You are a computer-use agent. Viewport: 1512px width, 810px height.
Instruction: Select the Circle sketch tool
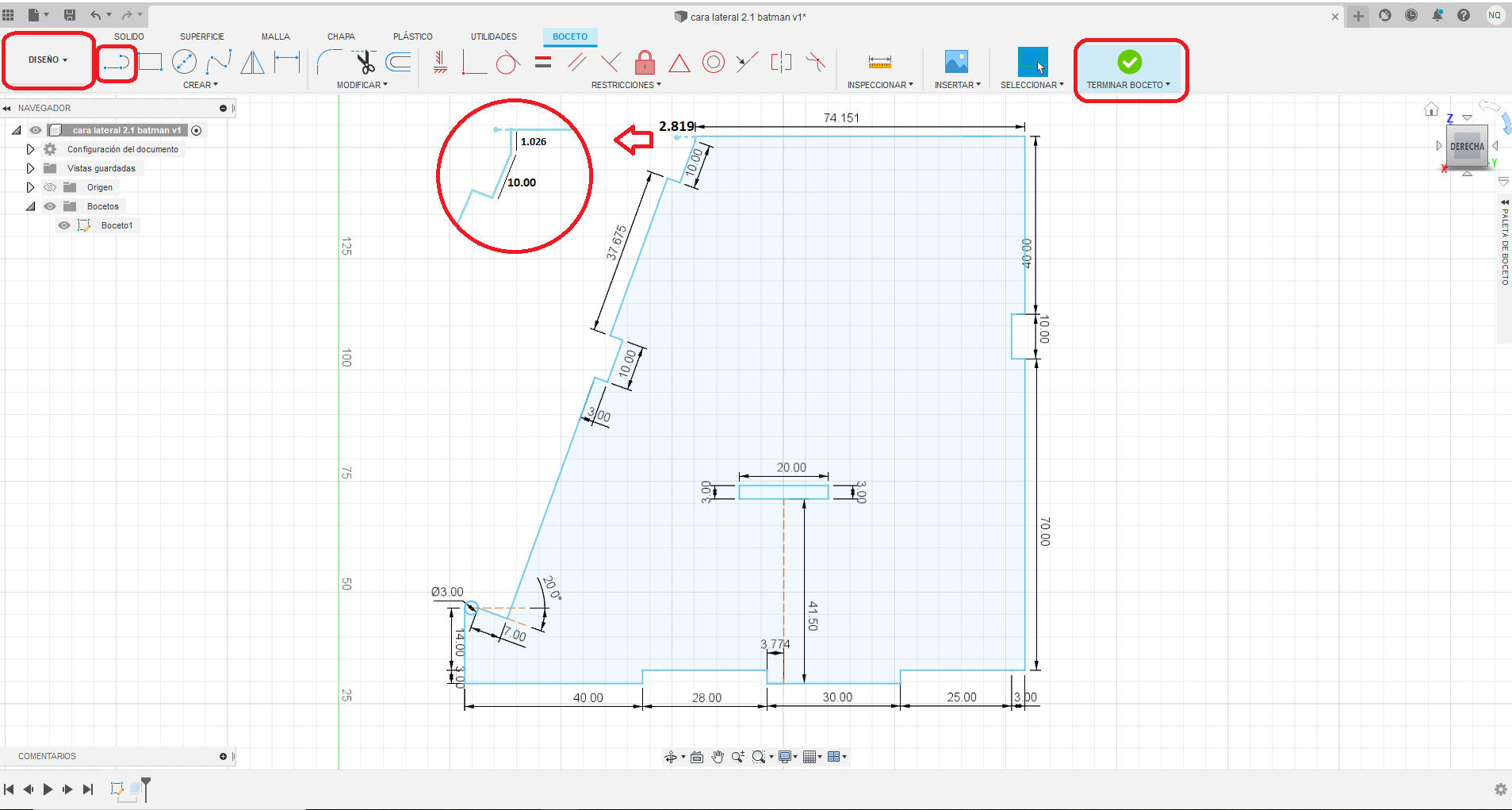click(x=184, y=62)
